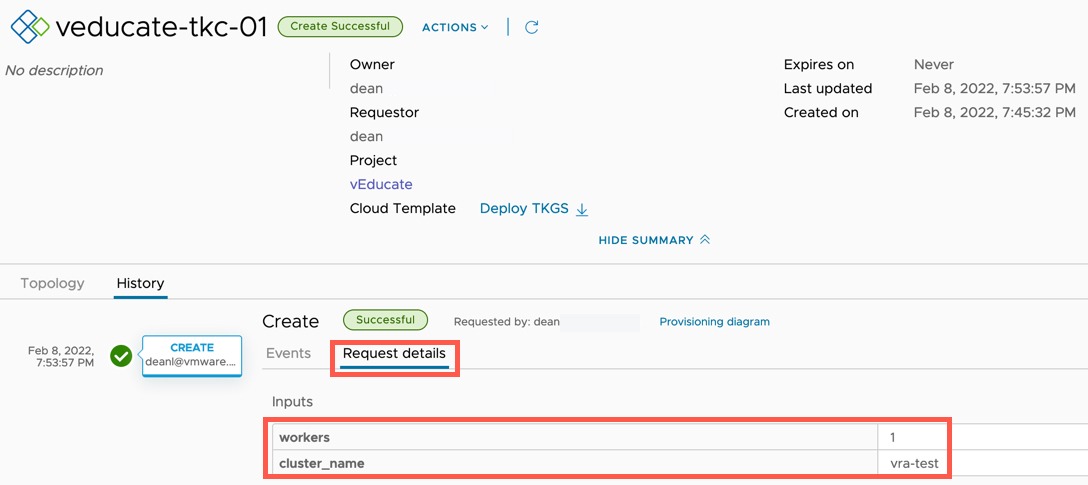Select the History tab
The width and height of the screenshot is (1088, 485).
click(x=140, y=283)
